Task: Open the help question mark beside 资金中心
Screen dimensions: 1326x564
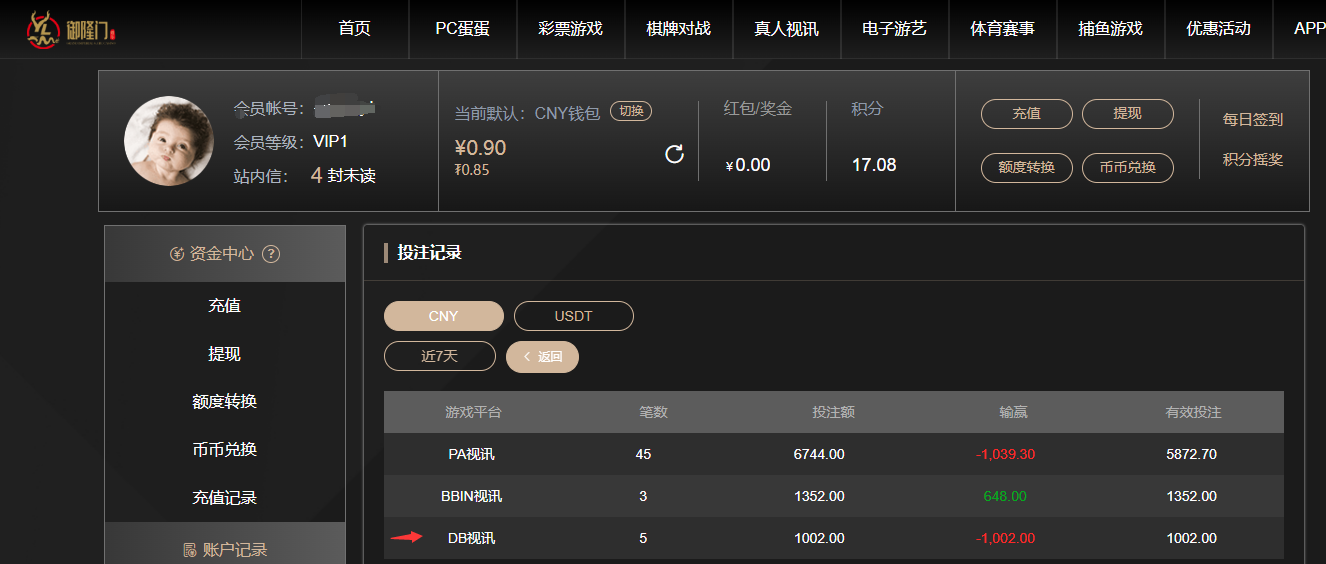Action: click(x=270, y=254)
